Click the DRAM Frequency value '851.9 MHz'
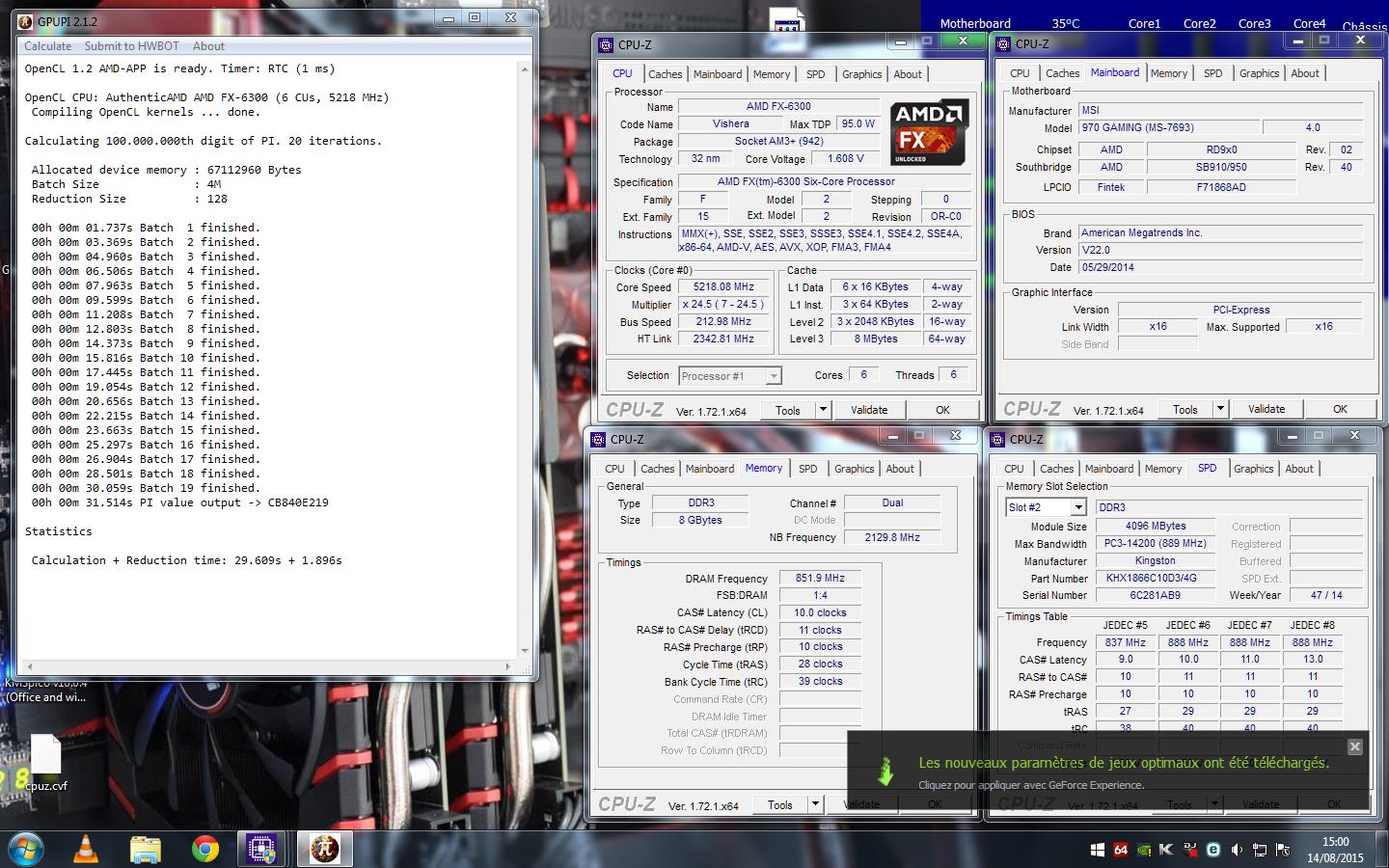Image resolution: width=1389 pixels, height=868 pixels. [x=820, y=578]
